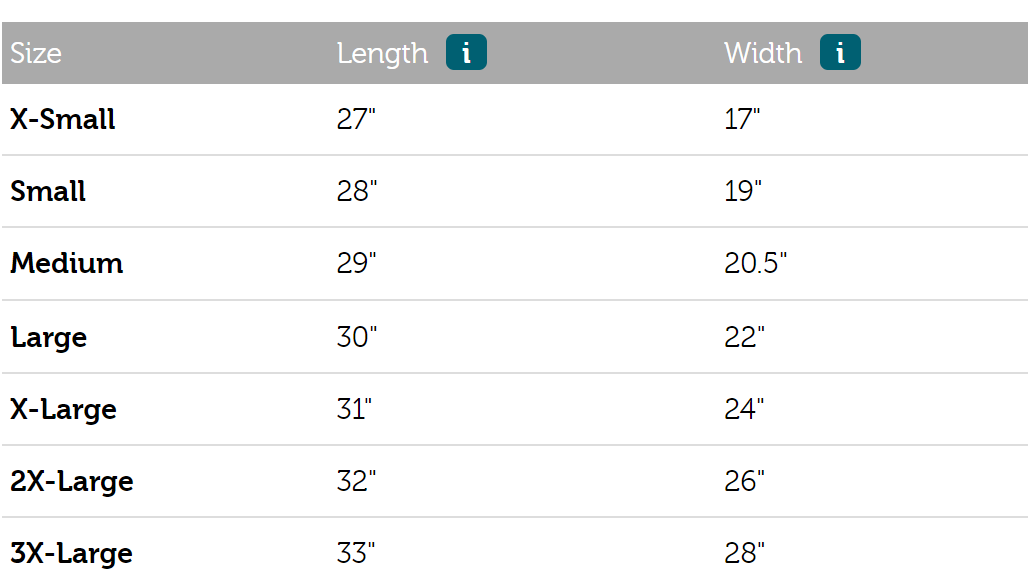Select the Small size row label

click(48, 191)
